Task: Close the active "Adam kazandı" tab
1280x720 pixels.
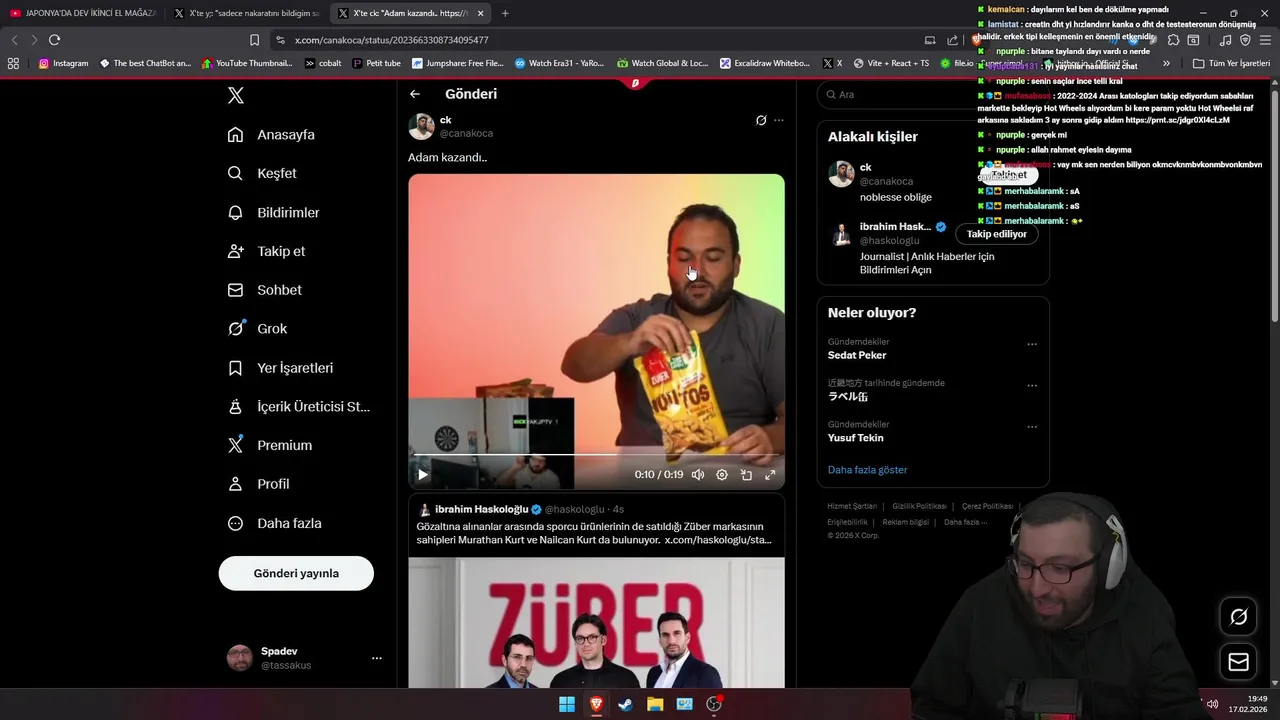Action: (x=480, y=13)
